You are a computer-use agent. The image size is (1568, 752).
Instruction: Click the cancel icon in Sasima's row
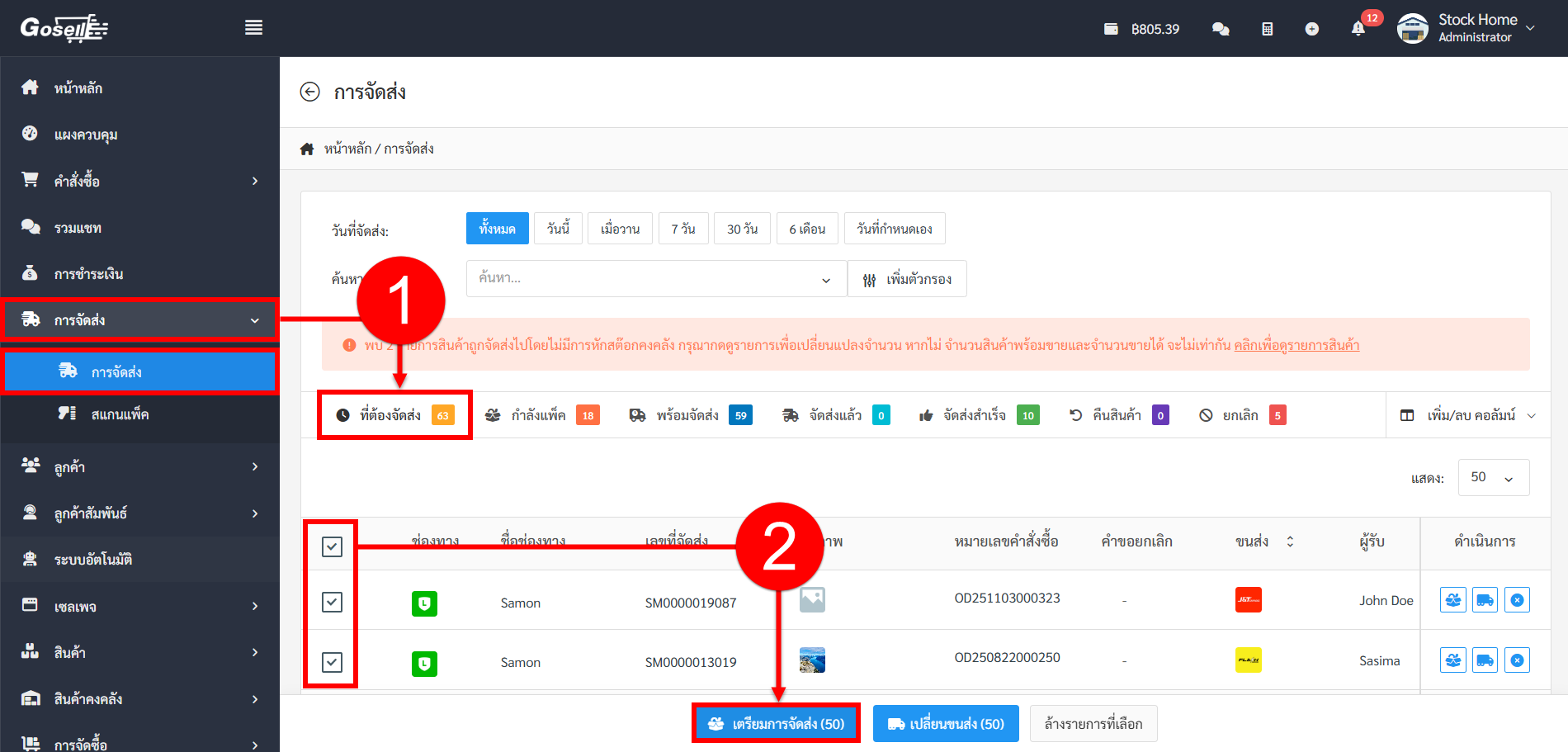pyautogui.click(x=1517, y=660)
